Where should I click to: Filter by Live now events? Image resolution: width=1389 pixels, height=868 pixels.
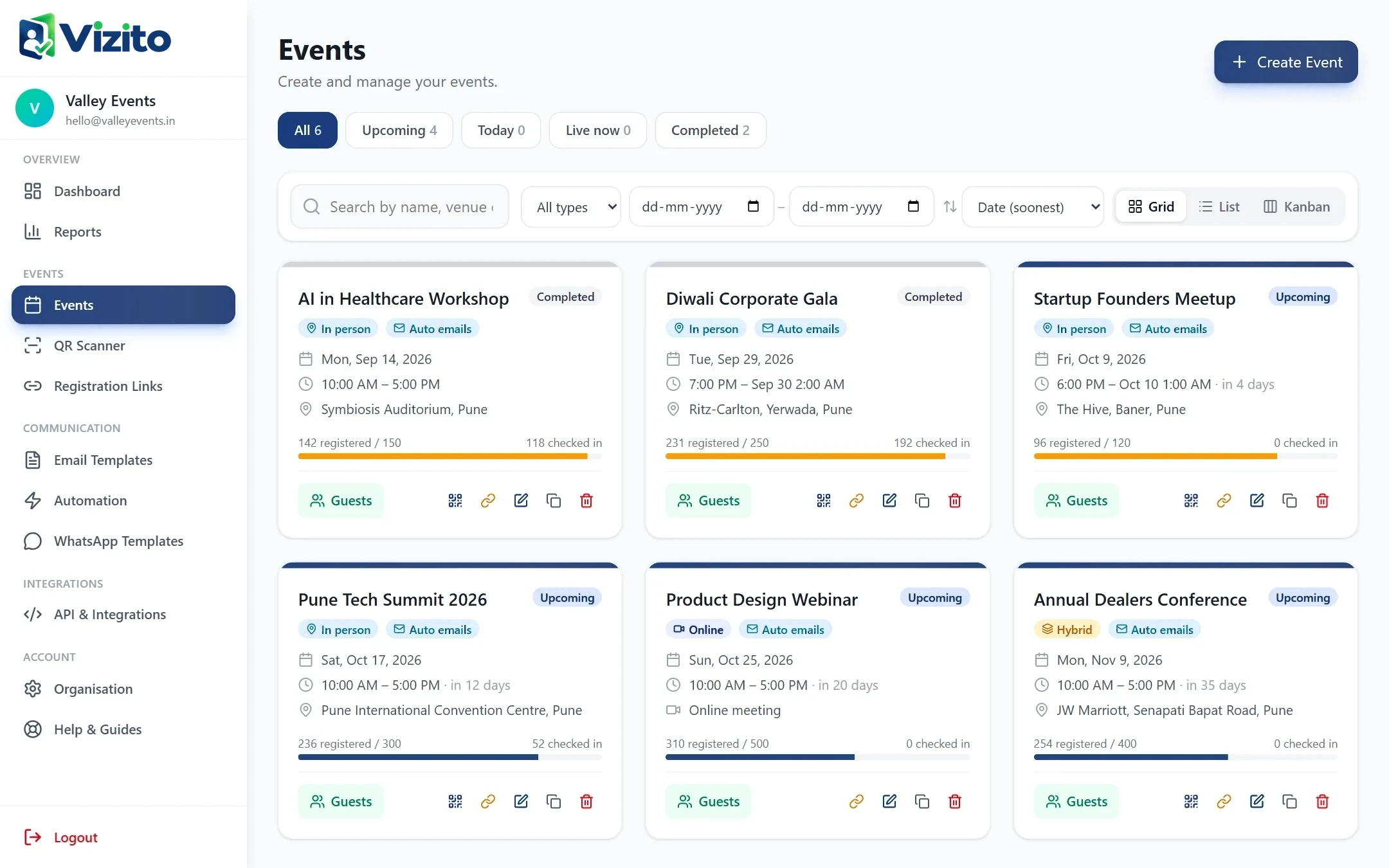[598, 130]
